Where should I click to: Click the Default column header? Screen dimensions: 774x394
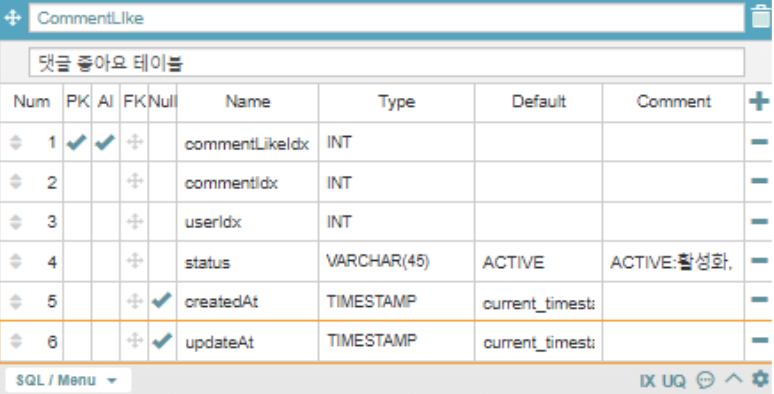[539, 102]
